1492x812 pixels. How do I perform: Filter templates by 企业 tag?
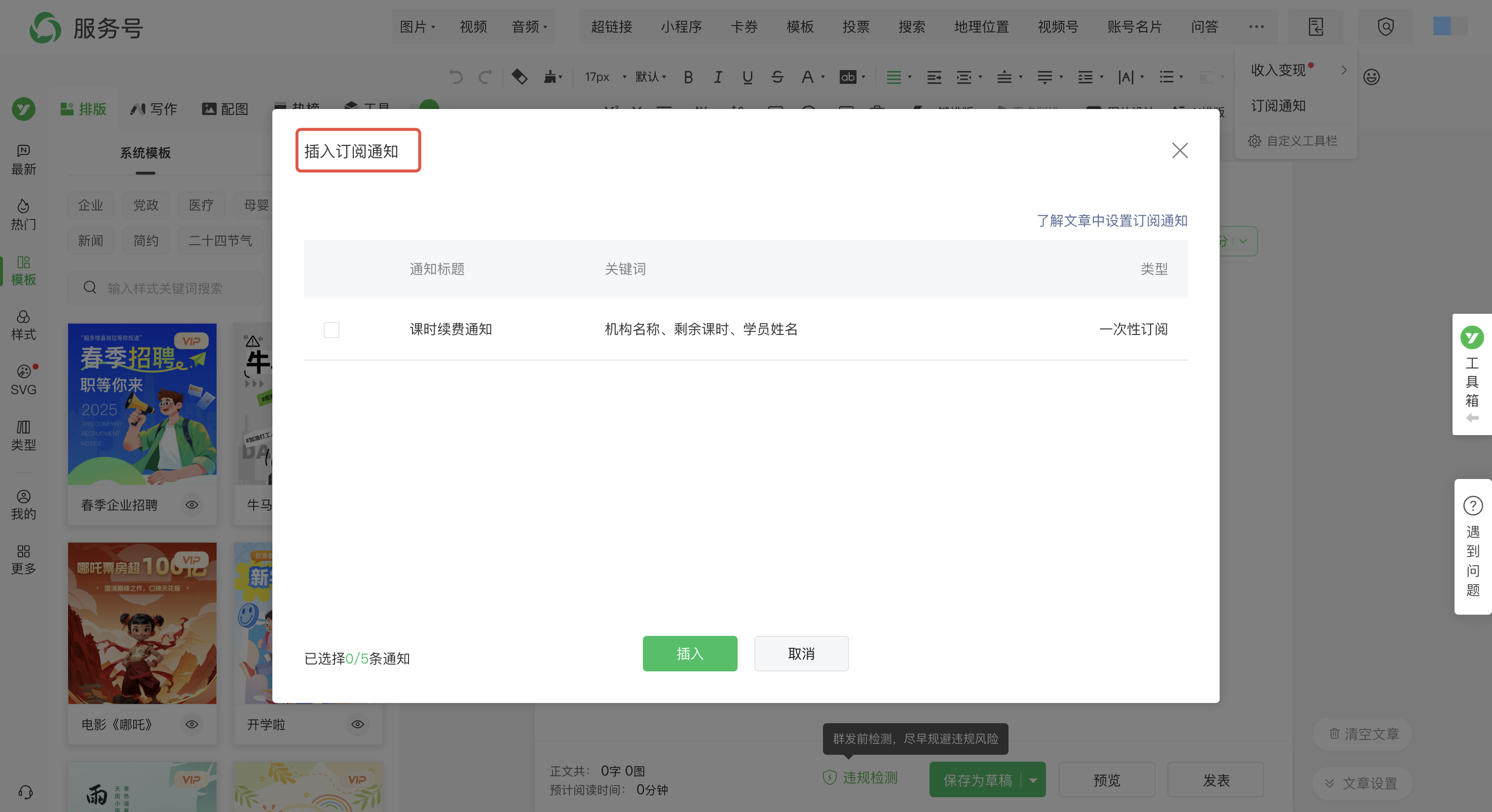90,205
